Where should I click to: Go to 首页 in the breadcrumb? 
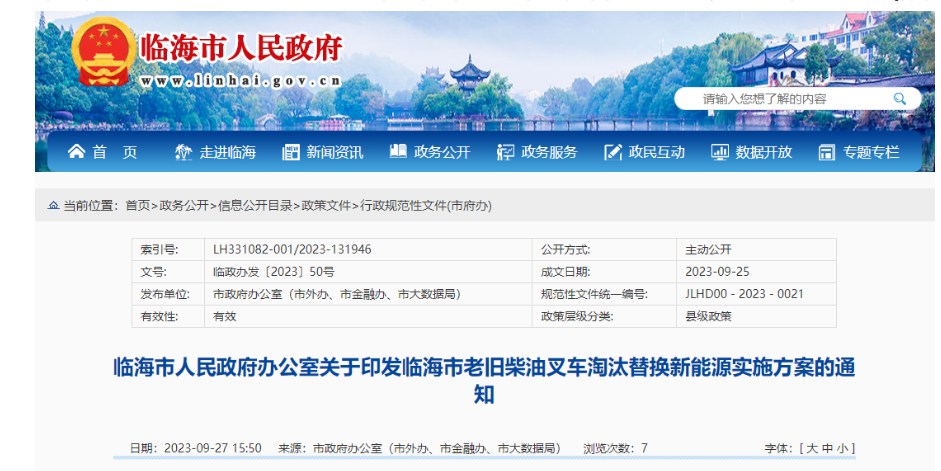tap(137, 205)
